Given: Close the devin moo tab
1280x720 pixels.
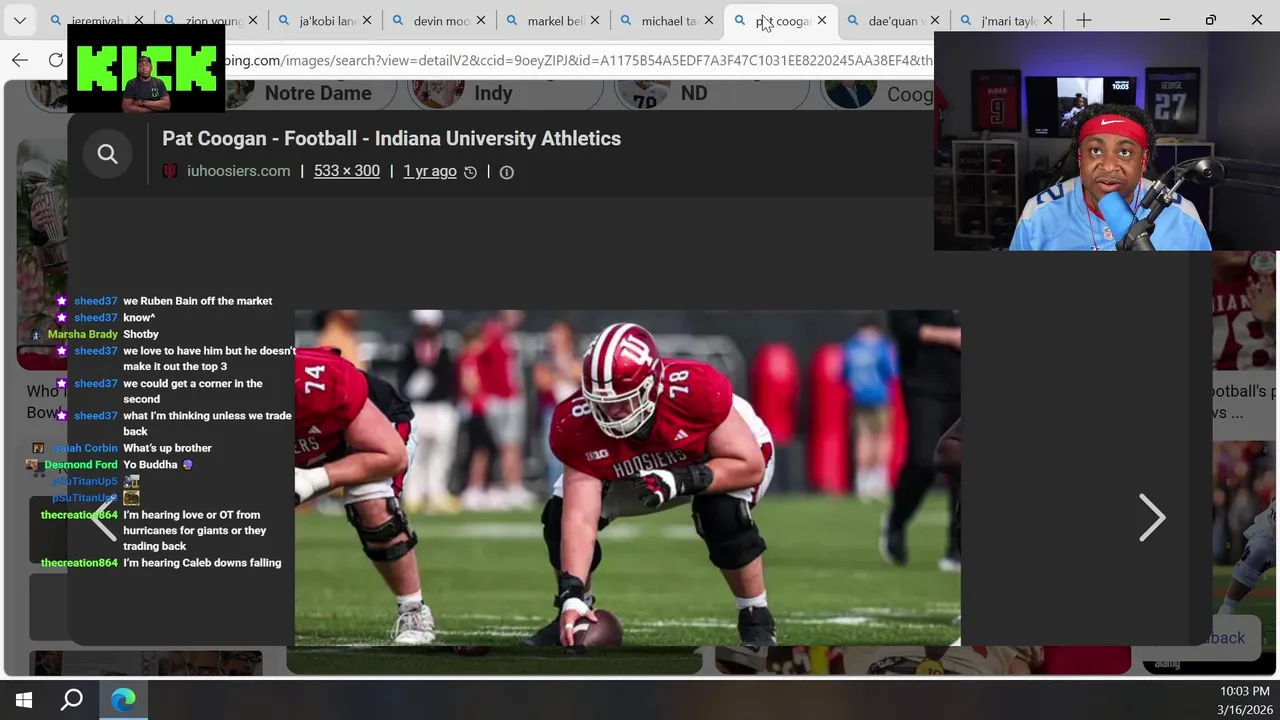Looking at the screenshot, I should click(x=480, y=20).
